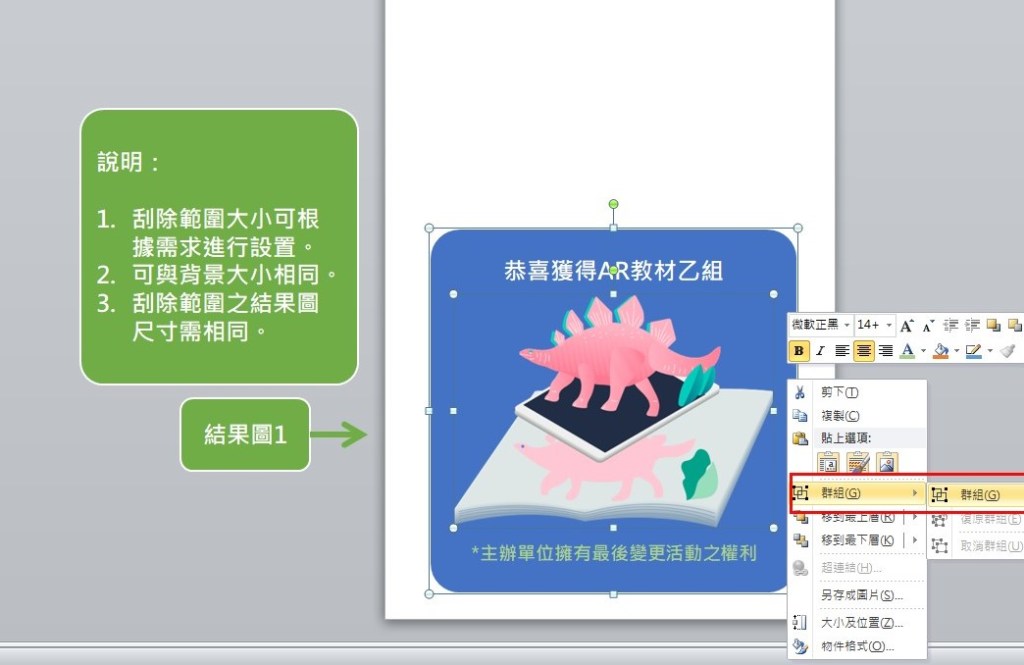Click the shape fill paint bucket color
The width and height of the screenshot is (1024, 665).
coord(939,351)
